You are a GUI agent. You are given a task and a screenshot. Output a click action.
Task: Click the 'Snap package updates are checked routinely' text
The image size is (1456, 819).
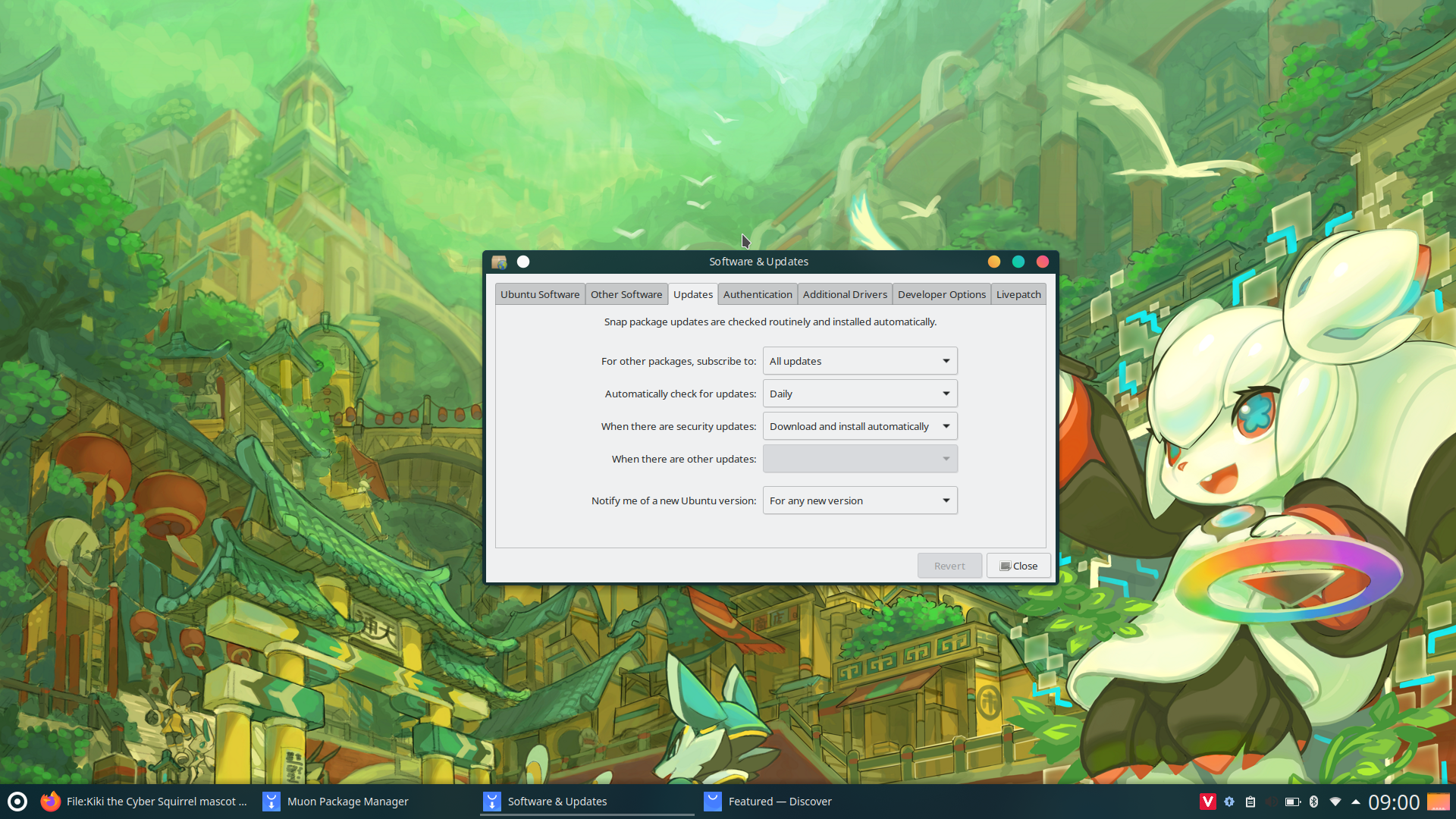770,322
